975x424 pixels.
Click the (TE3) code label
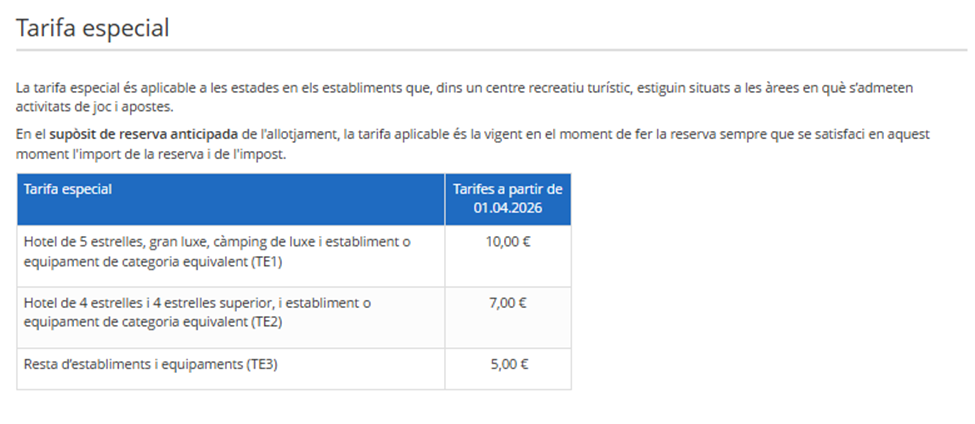tap(260, 365)
